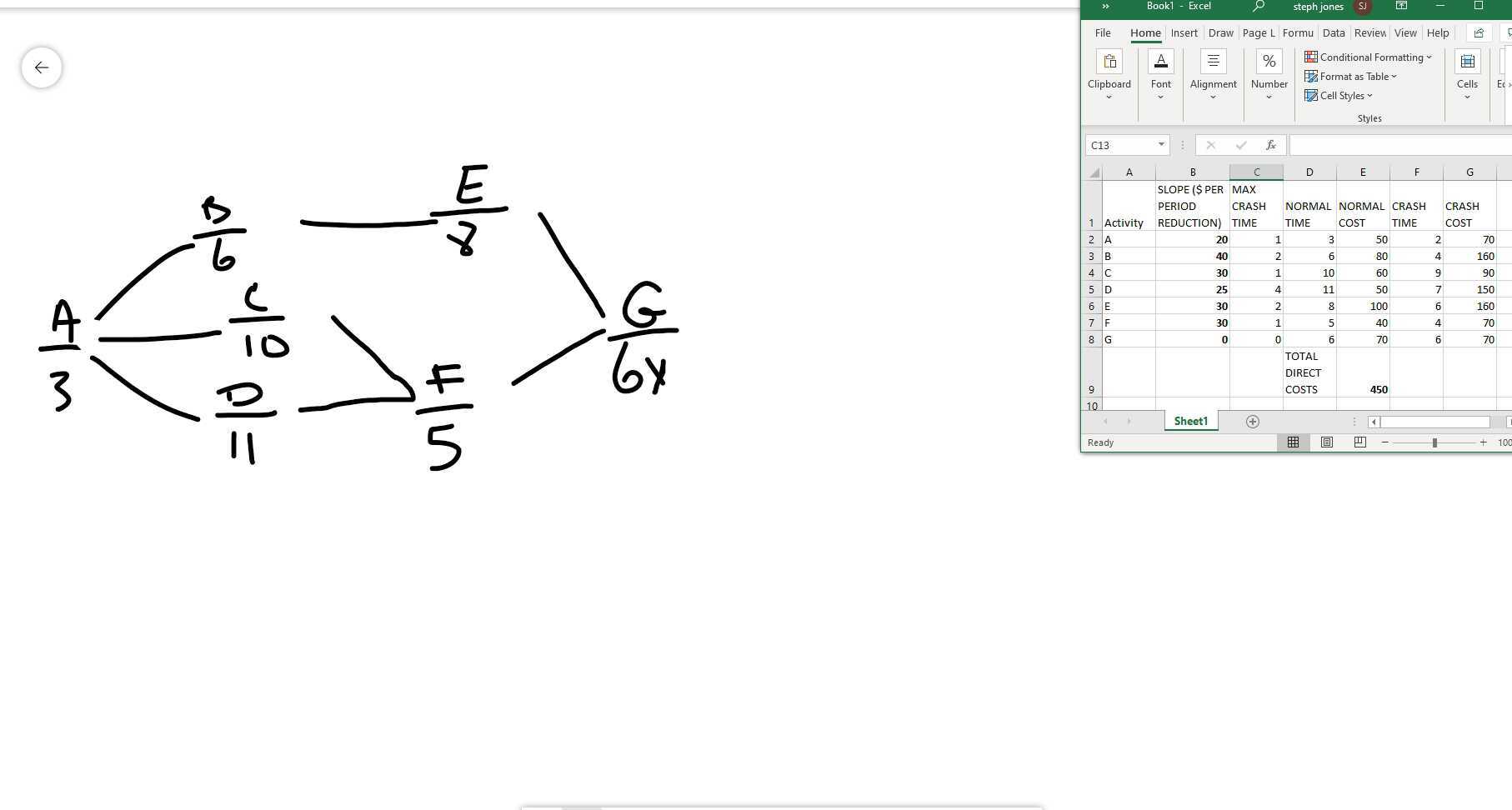
Task: Expand the Font group dropdown
Action: (x=1160, y=97)
